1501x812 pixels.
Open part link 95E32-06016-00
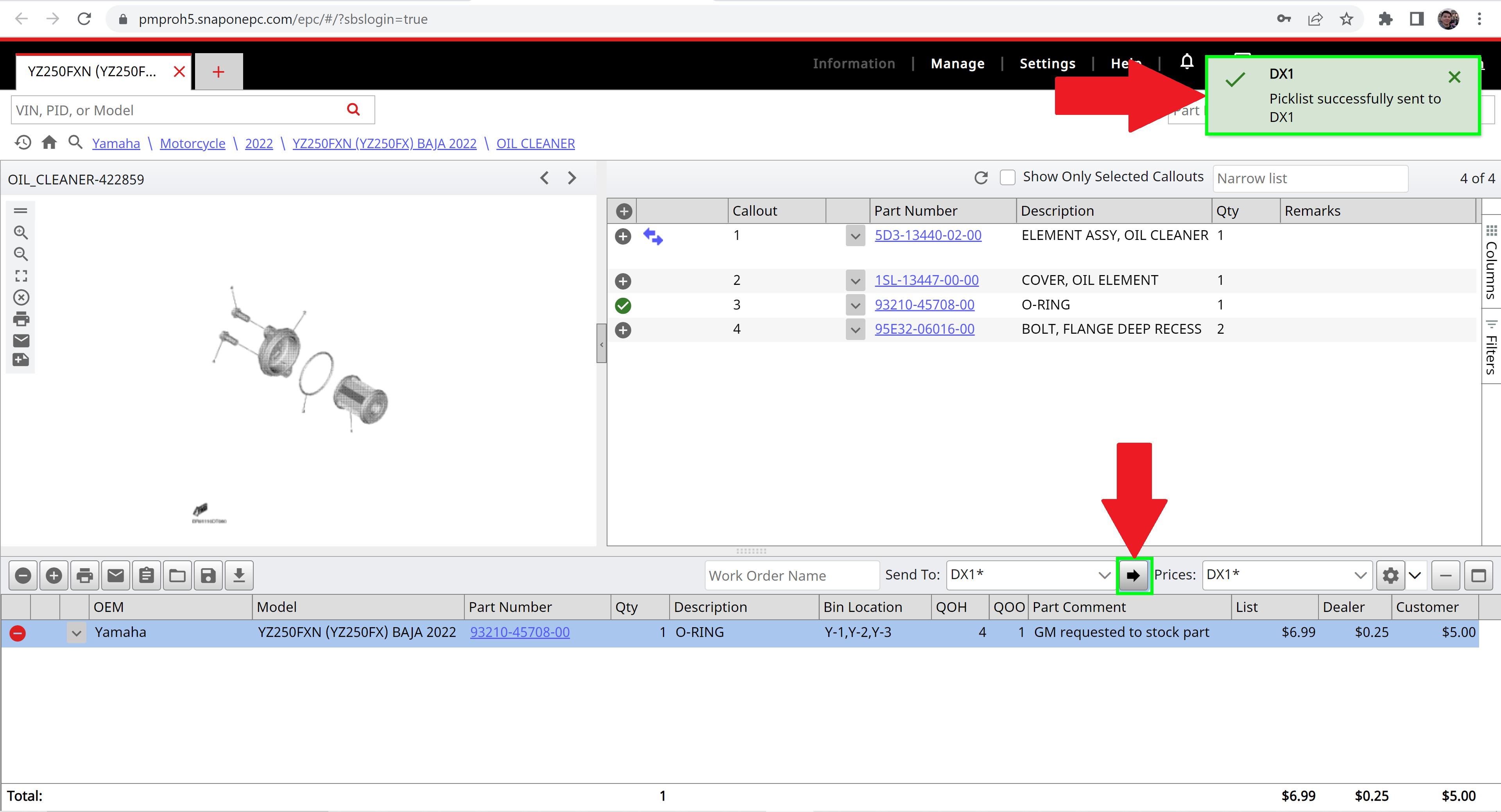pyautogui.click(x=924, y=329)
